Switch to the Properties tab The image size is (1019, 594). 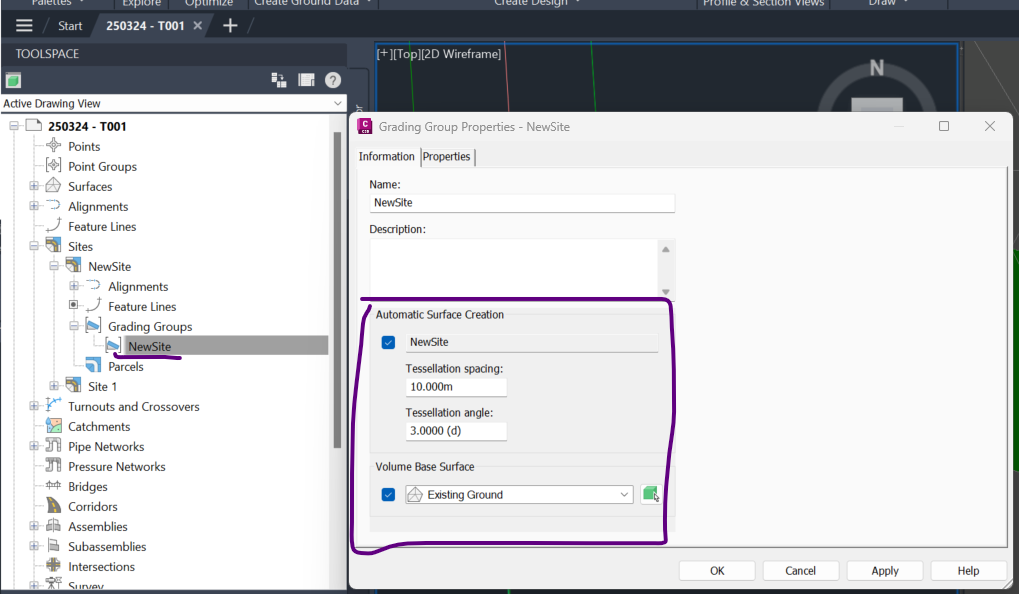click(446, 157)
